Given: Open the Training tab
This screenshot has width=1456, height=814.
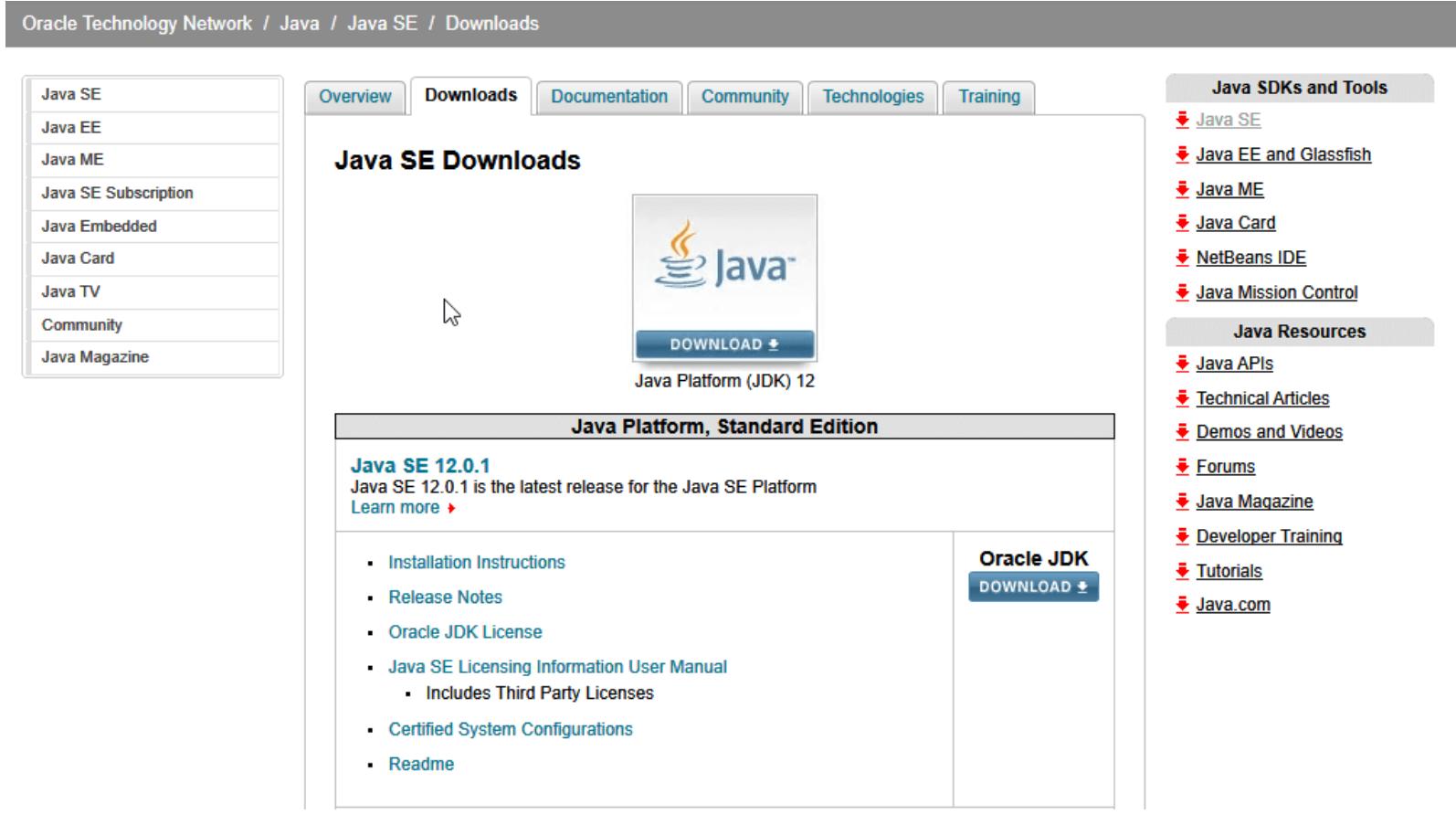Looking at the screenshot, I should click(x=989, y=96).
